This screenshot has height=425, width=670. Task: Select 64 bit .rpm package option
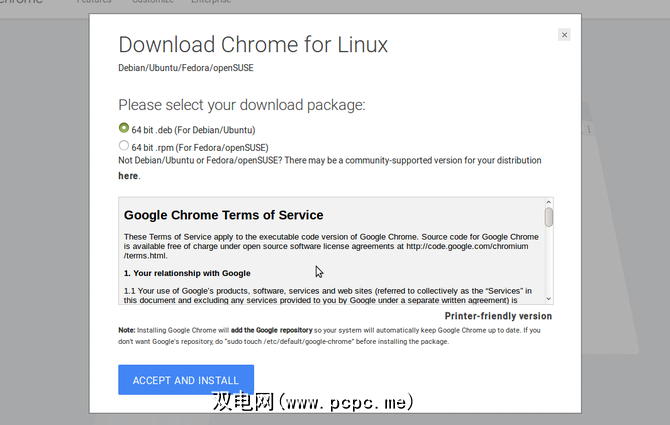(x=124, y=146)
